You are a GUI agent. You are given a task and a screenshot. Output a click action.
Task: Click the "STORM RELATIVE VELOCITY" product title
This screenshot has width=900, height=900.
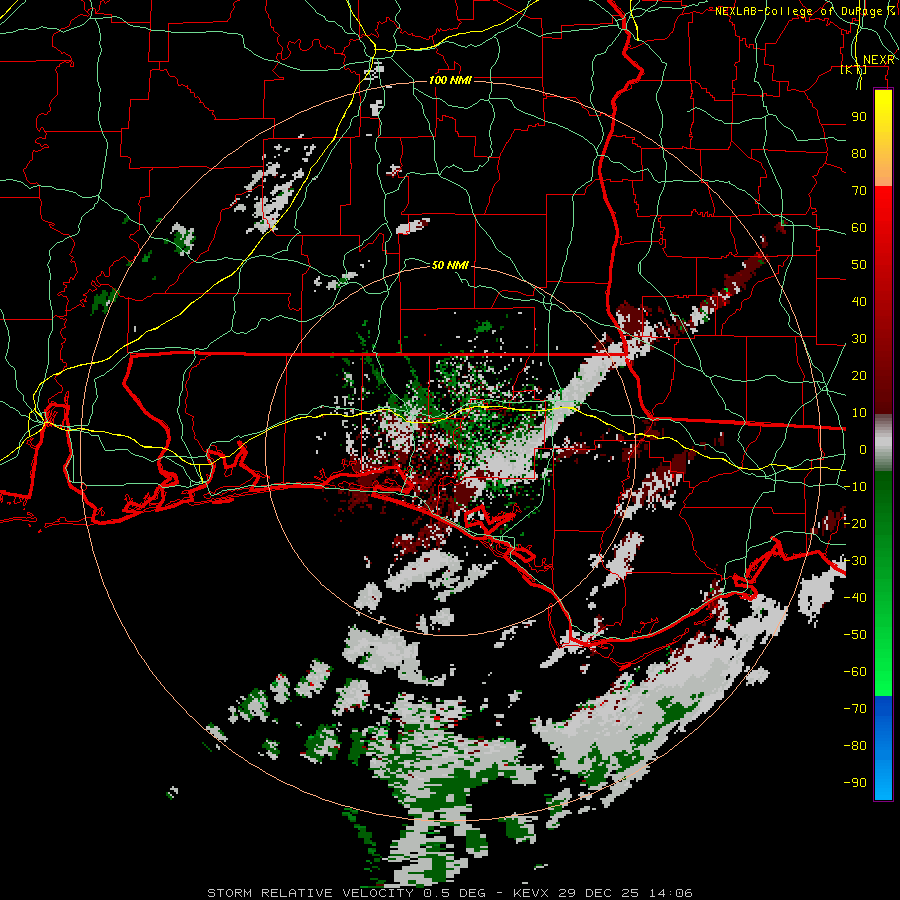(x=309, y=893)
